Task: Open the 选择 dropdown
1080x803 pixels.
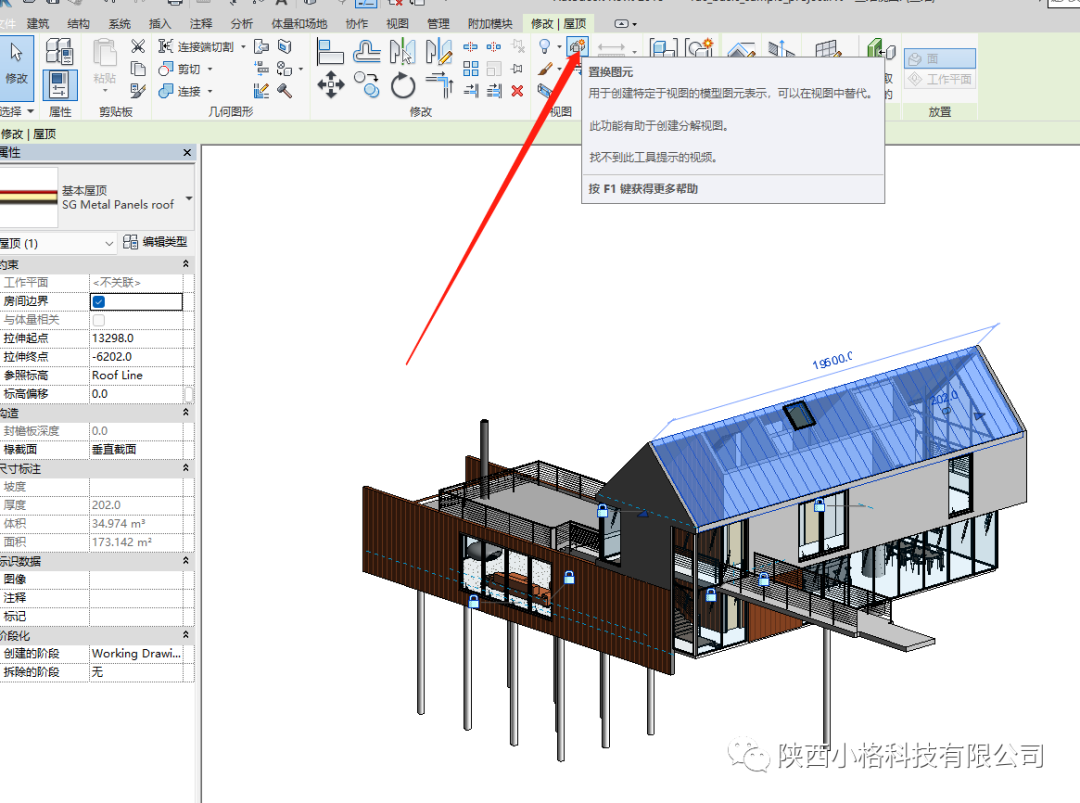Action: coord(18,111)
